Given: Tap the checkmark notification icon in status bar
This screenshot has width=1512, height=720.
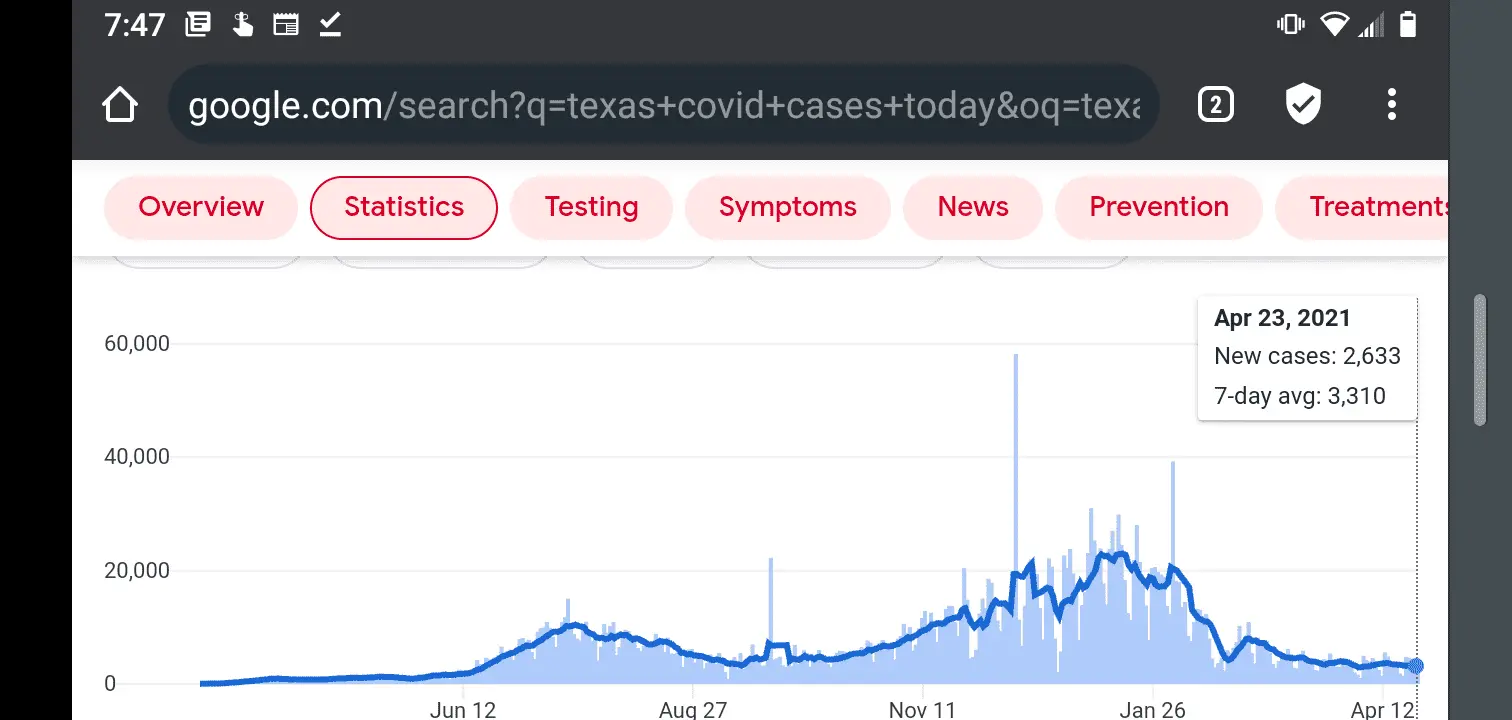Looking at the screenshot, I should click(331, 25).
